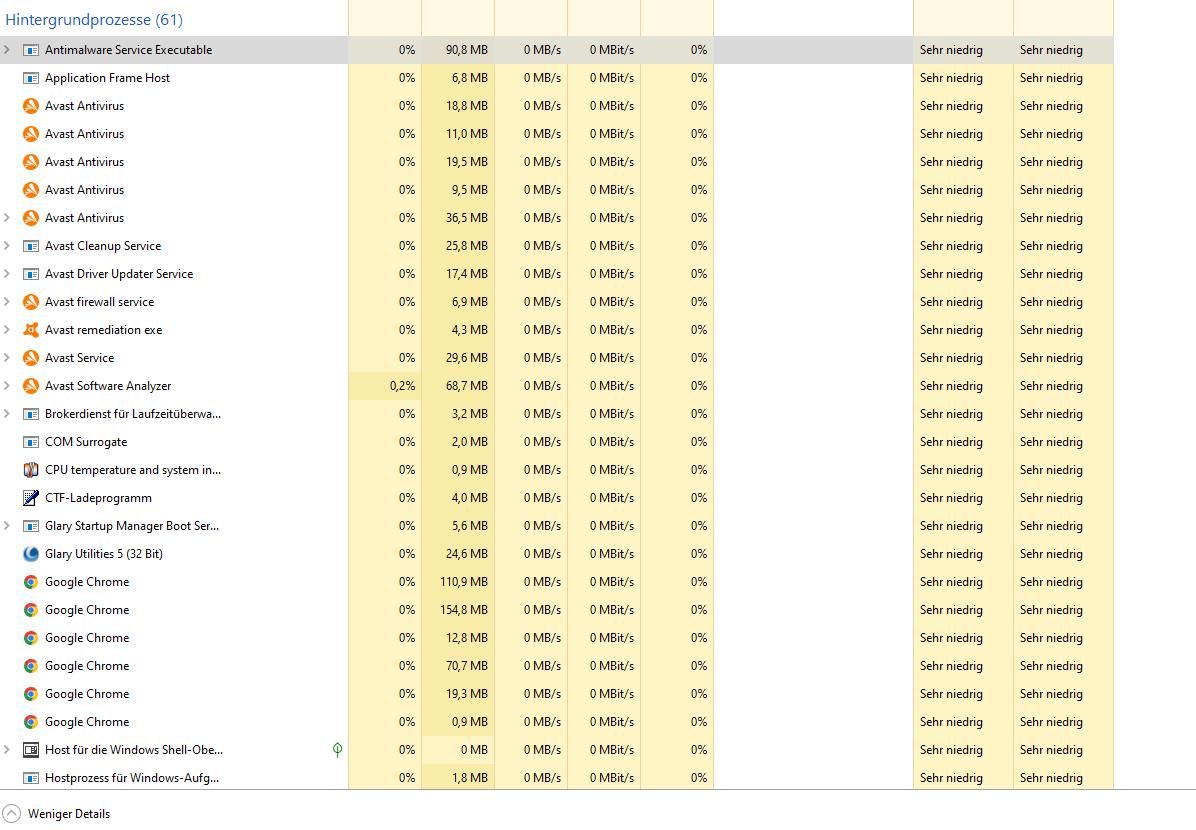
Task: Expand the Avast Antivirus row with 36,5 MB
Action: (7, 217)
